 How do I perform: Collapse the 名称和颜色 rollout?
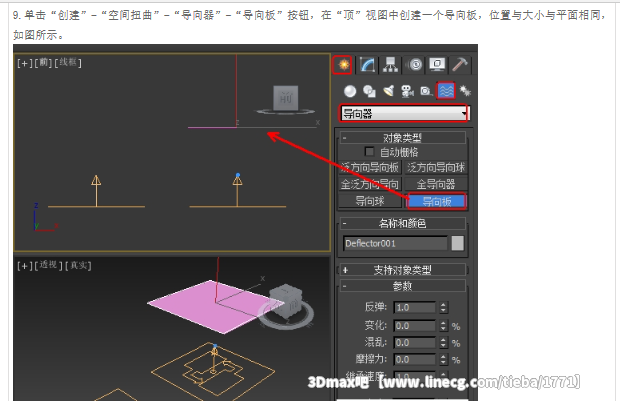point(403,223)
